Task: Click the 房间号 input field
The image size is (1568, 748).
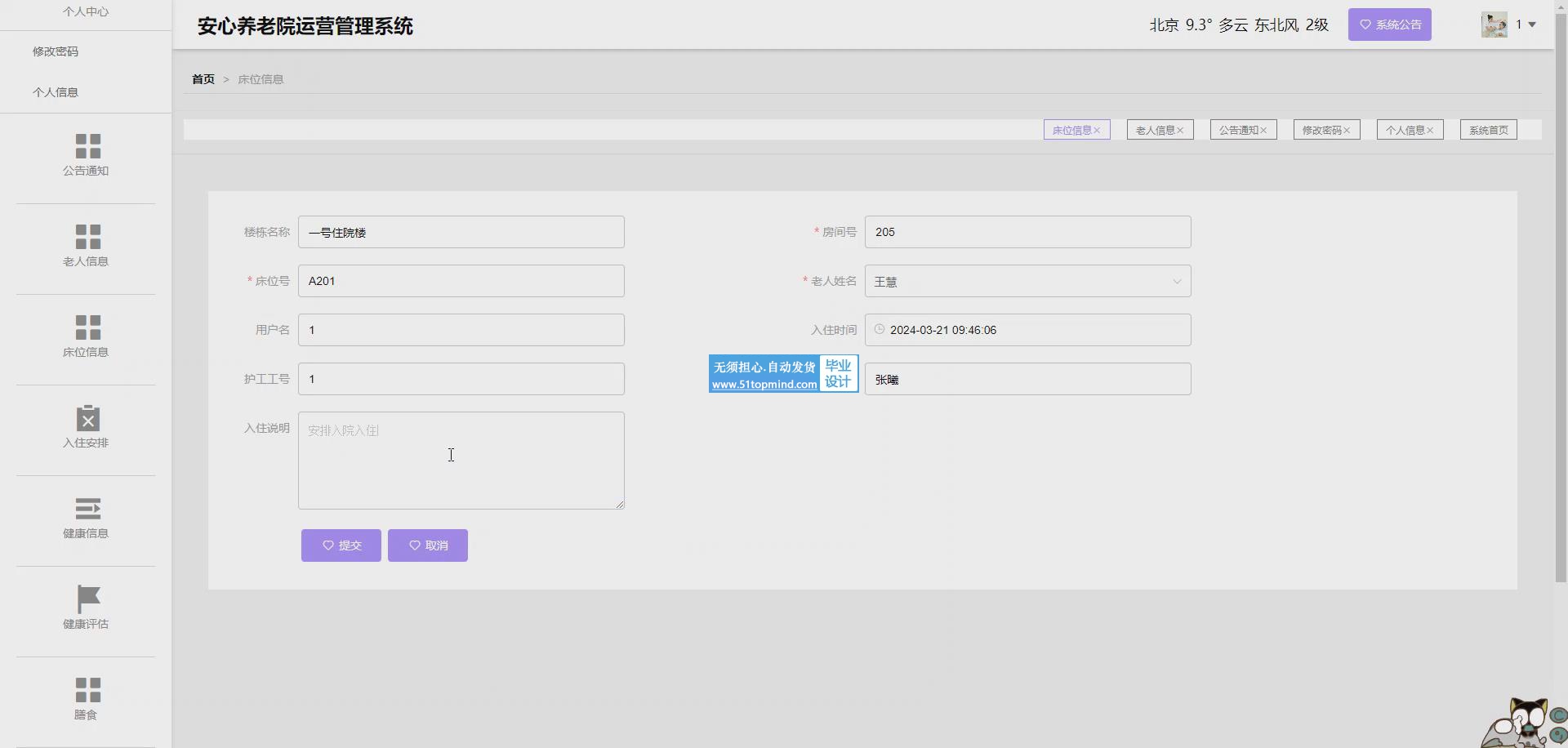Action: coord(1028,232)
